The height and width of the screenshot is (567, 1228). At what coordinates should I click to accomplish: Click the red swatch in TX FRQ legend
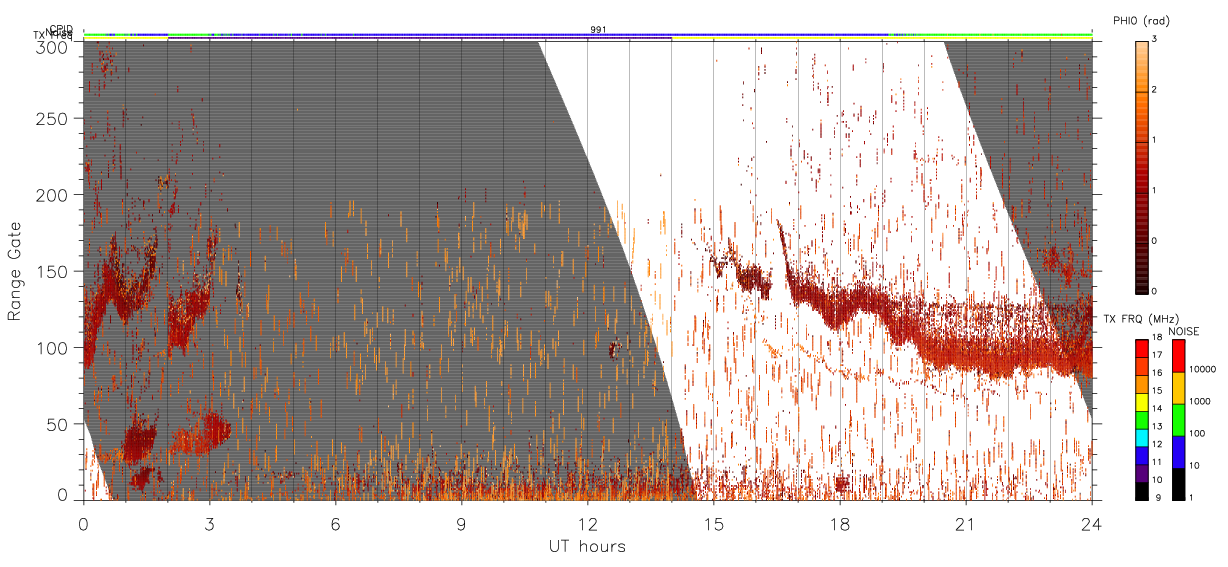click(x=1142, y=349)
